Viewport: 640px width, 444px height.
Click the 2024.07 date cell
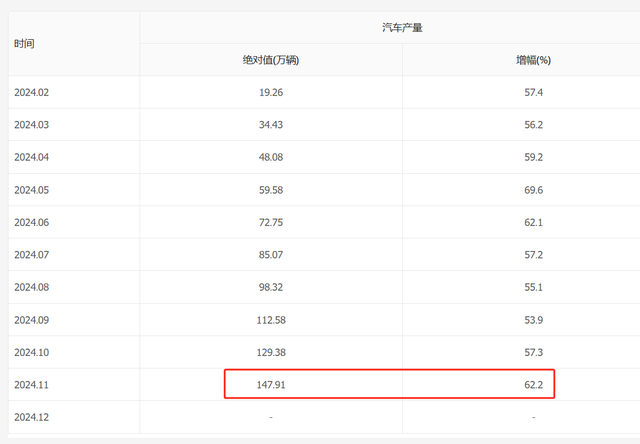[32, 254]
